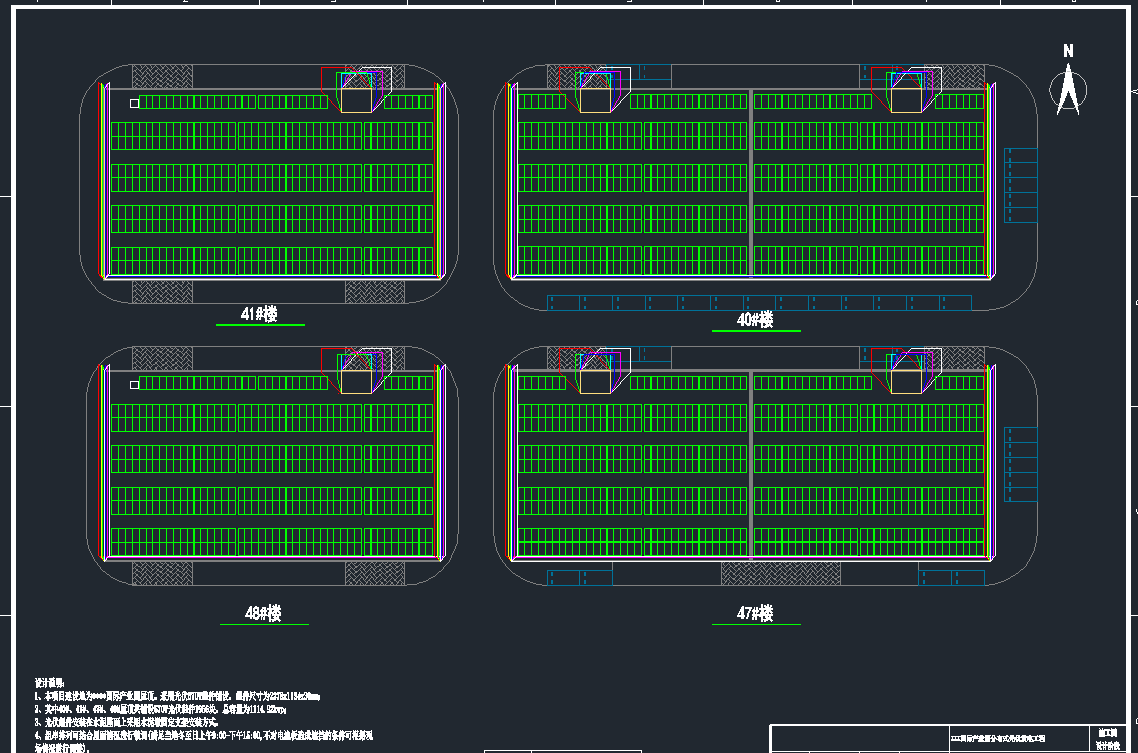This screenshot has height=753, width=1138.
Task: Select the 设计说明 design notes heading
Action: (50, 682)
